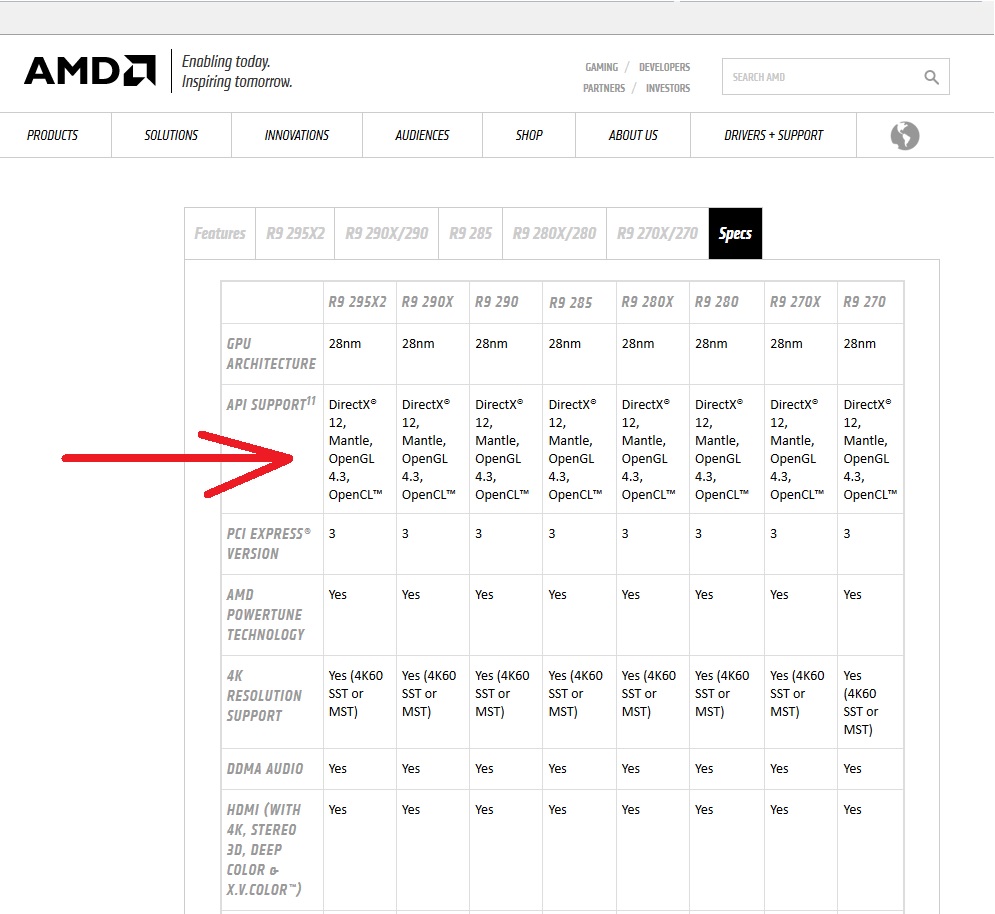
Task: Switch to the R9 280X/280 tab
Action: click(555, 234)
